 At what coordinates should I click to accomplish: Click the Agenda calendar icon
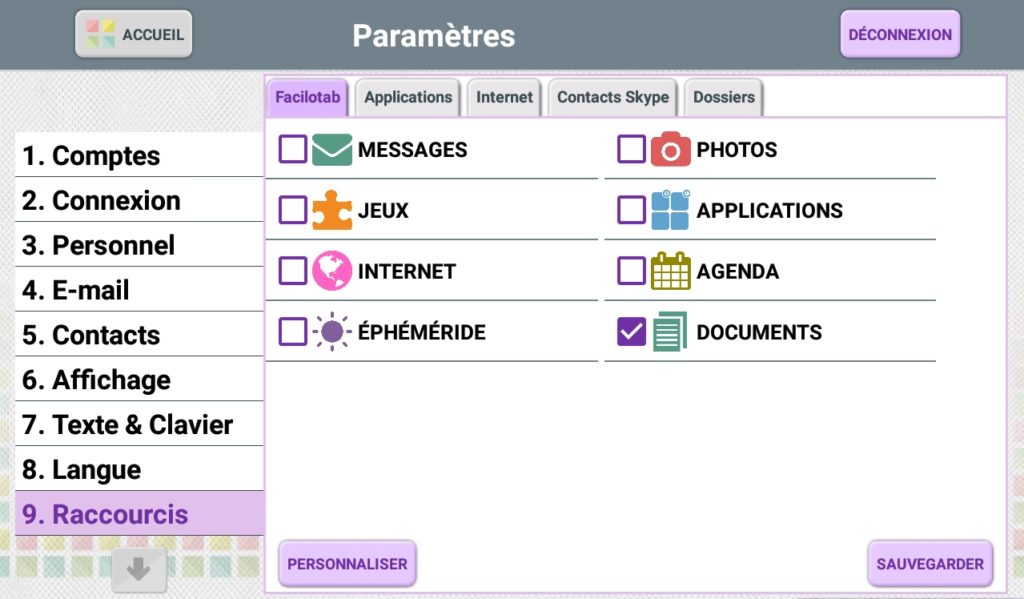(x=670, y=271)
